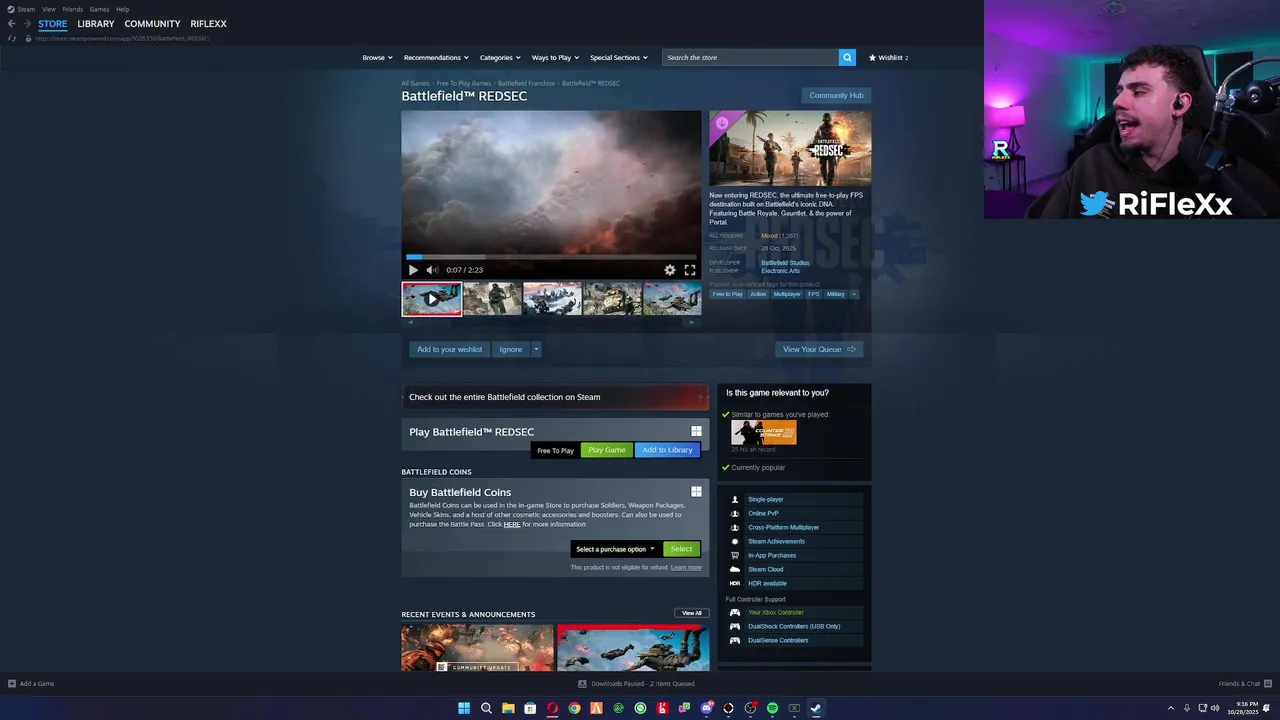Click Windows icon beside Buy Battlefield Coins
This screenshot has height=720, width=1280.
[x=696, y=492]
